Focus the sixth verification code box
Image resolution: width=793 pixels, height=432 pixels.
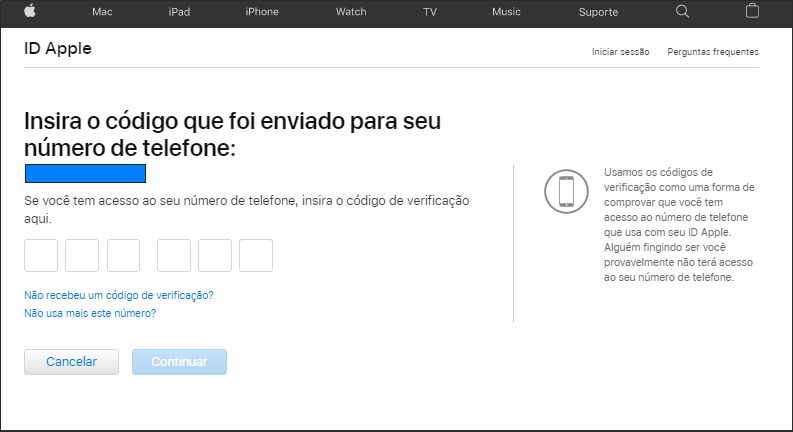[x=256, y=255]
